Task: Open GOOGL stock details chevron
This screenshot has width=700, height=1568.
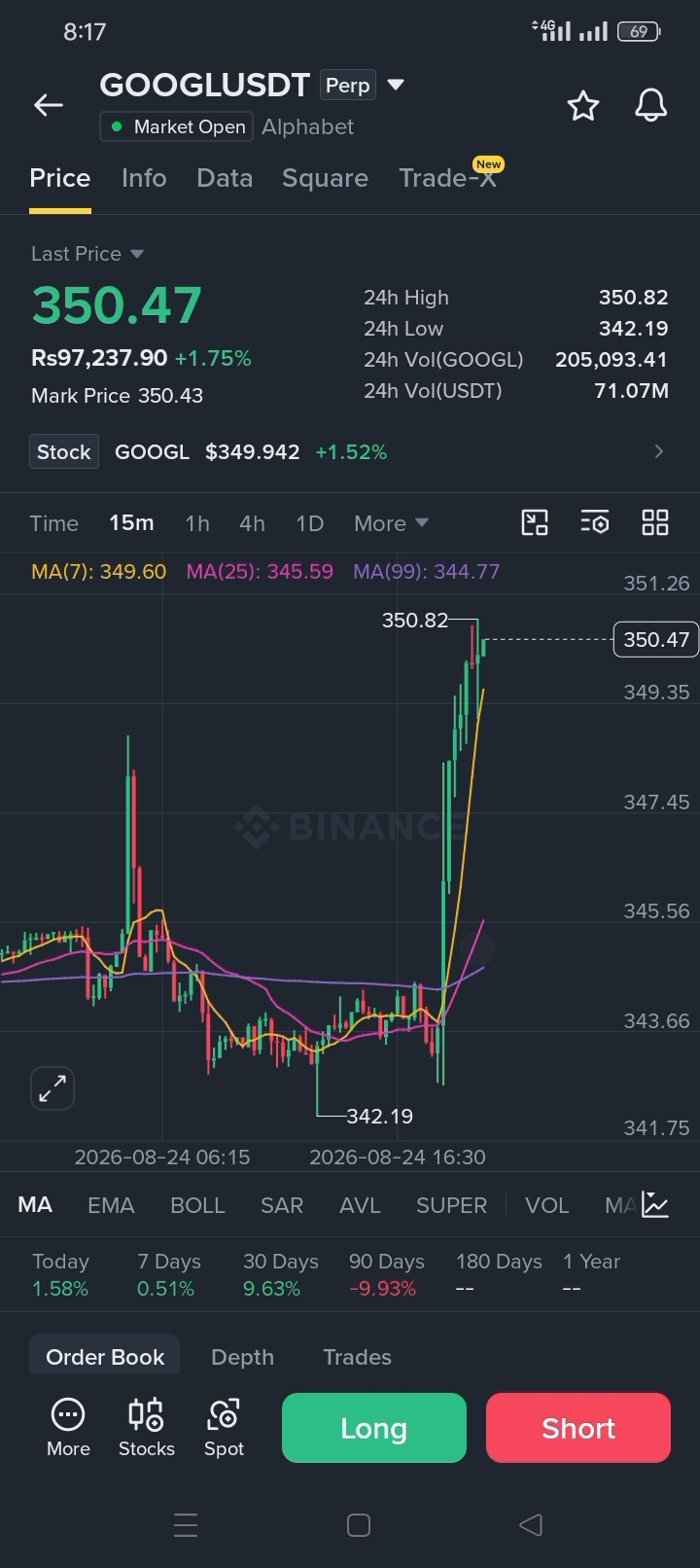Action: [x=659, y=451]
